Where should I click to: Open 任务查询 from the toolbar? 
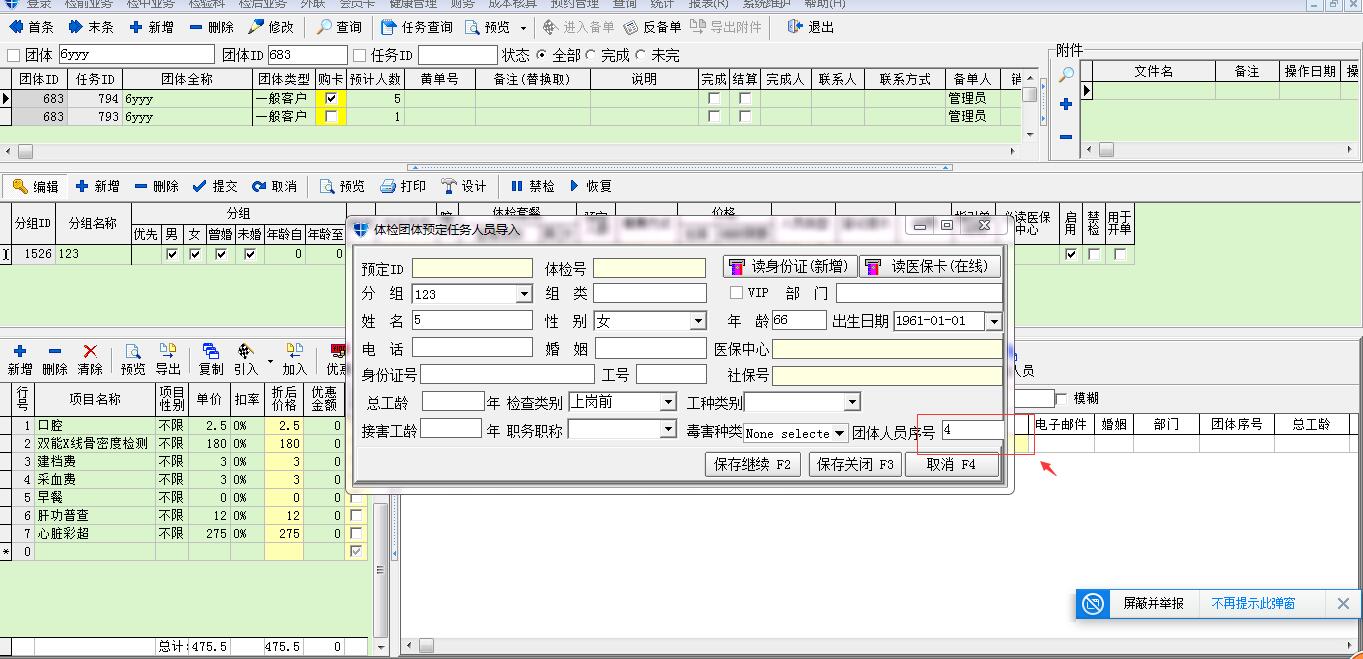pos(419,27)
